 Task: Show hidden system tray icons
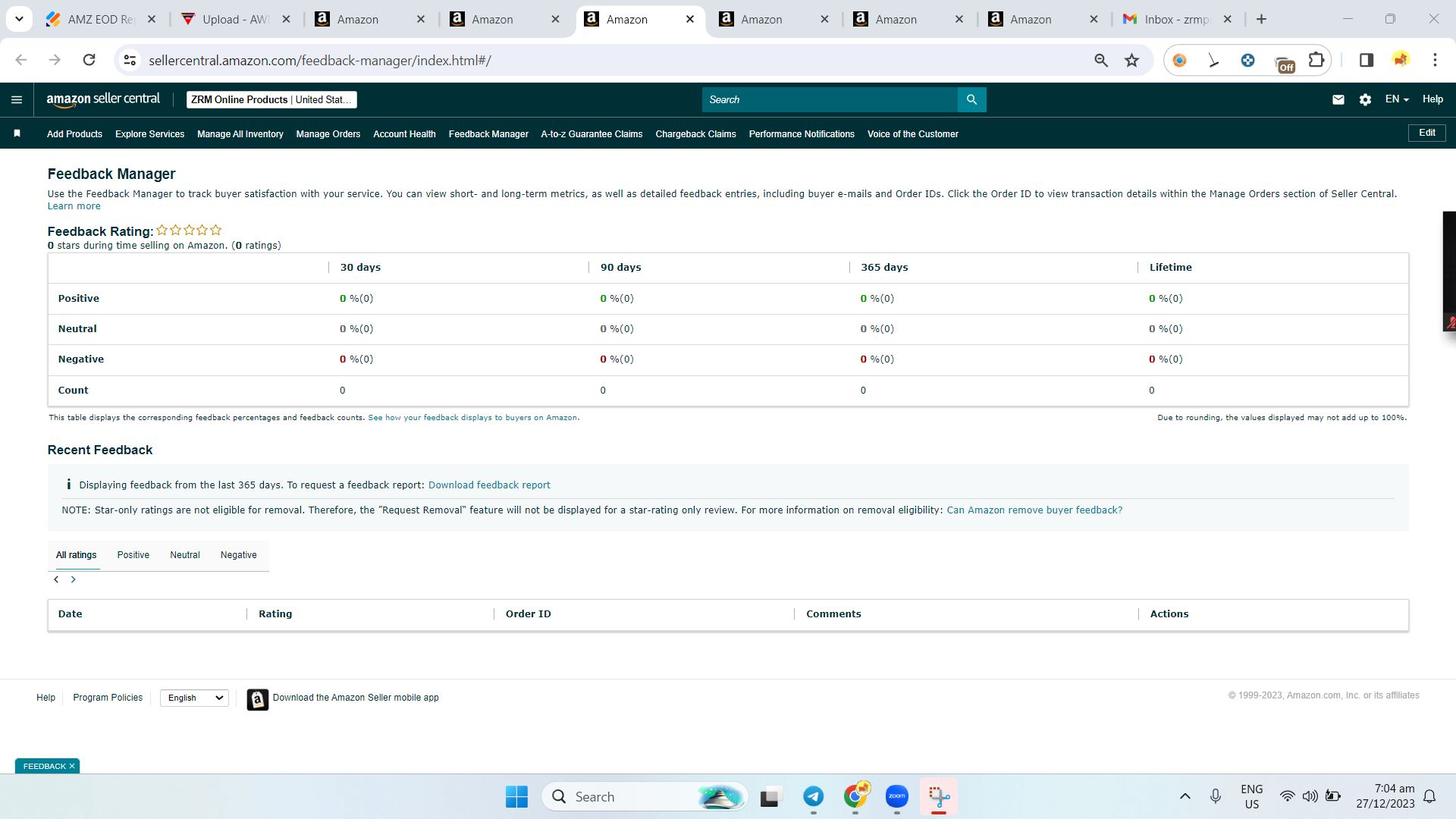1185,796
